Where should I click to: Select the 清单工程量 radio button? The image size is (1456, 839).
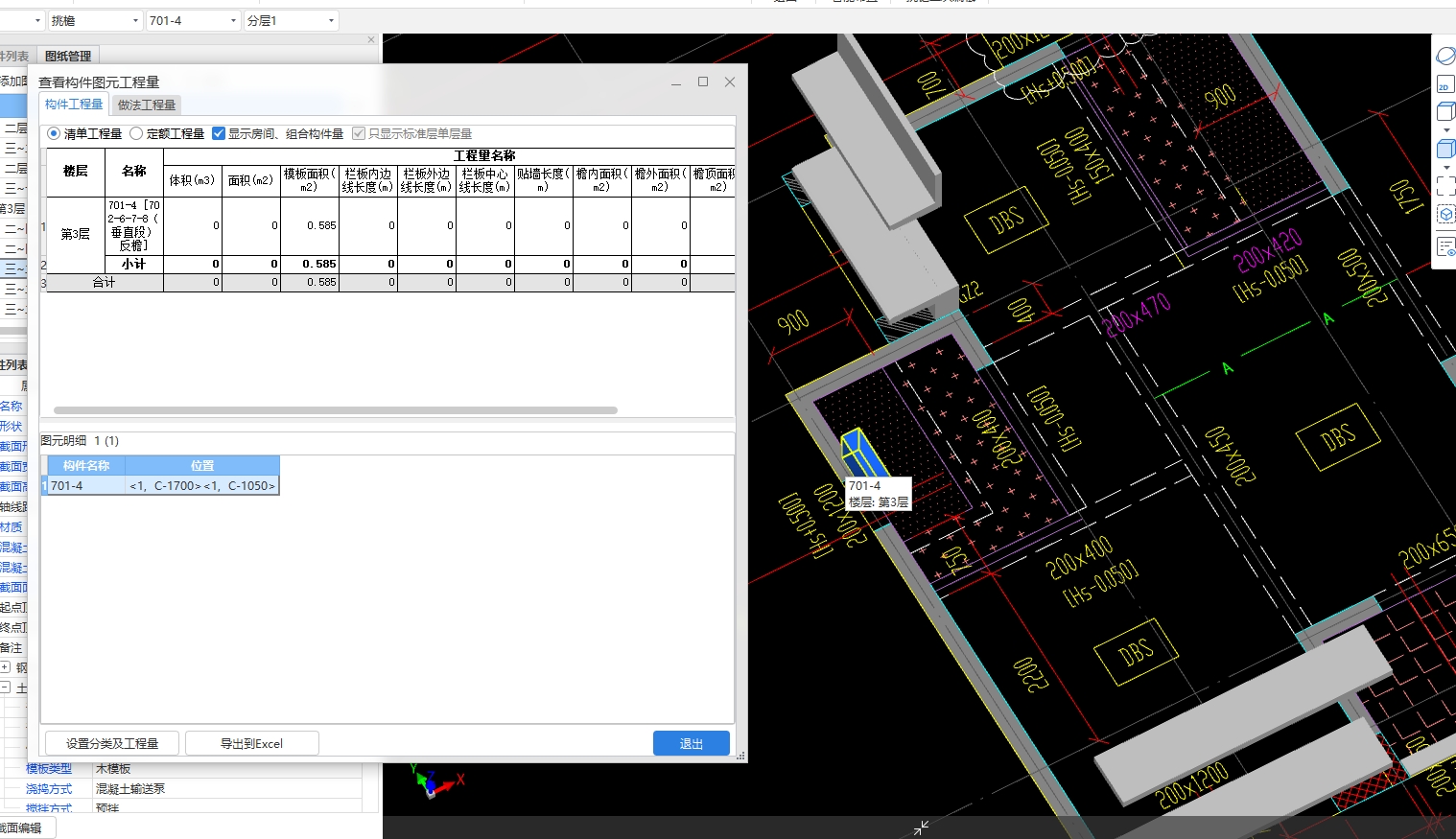54,133
